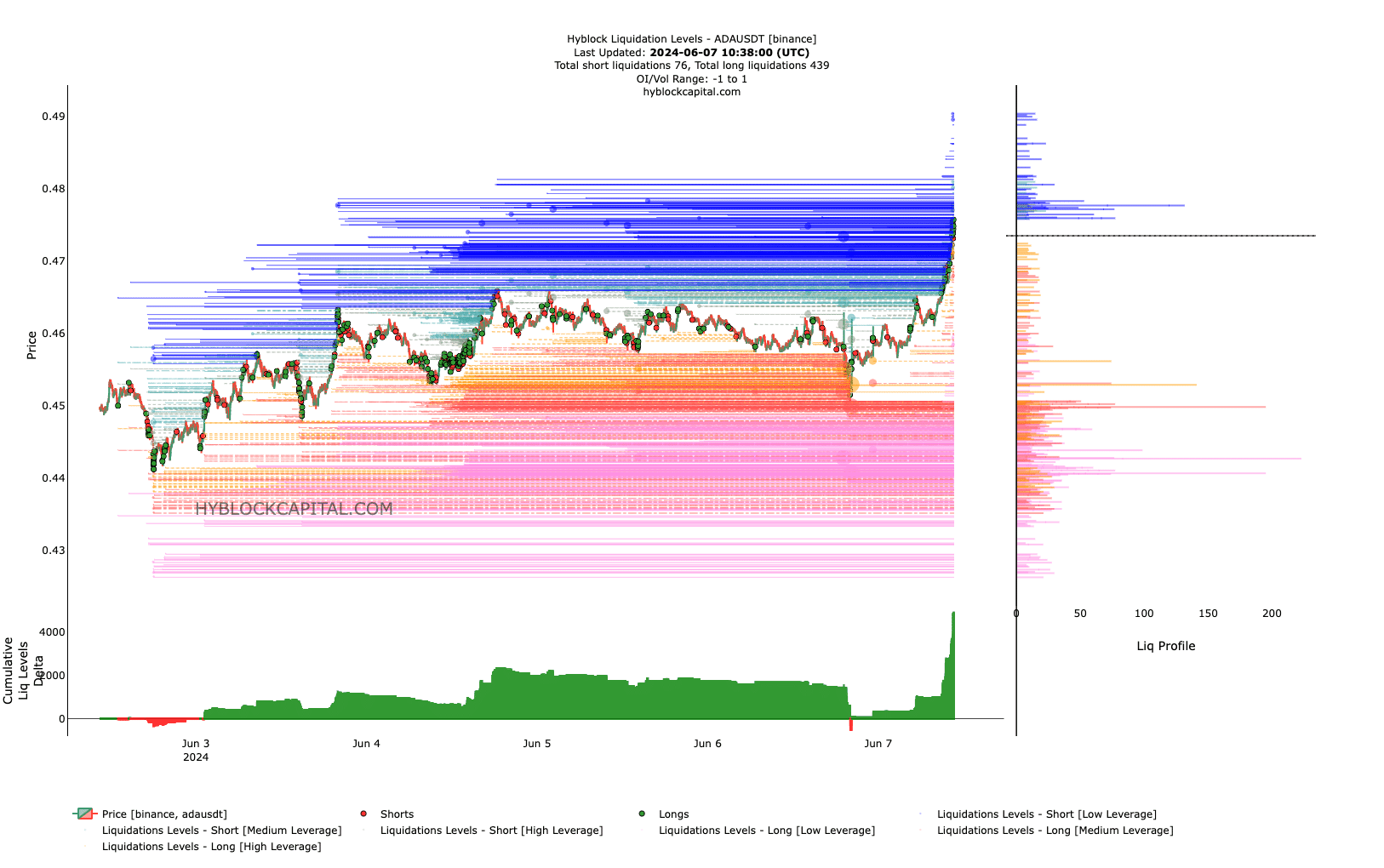Click the green Longs marker icon in legend
1384x868 pixels.
(x=642, y=814)
